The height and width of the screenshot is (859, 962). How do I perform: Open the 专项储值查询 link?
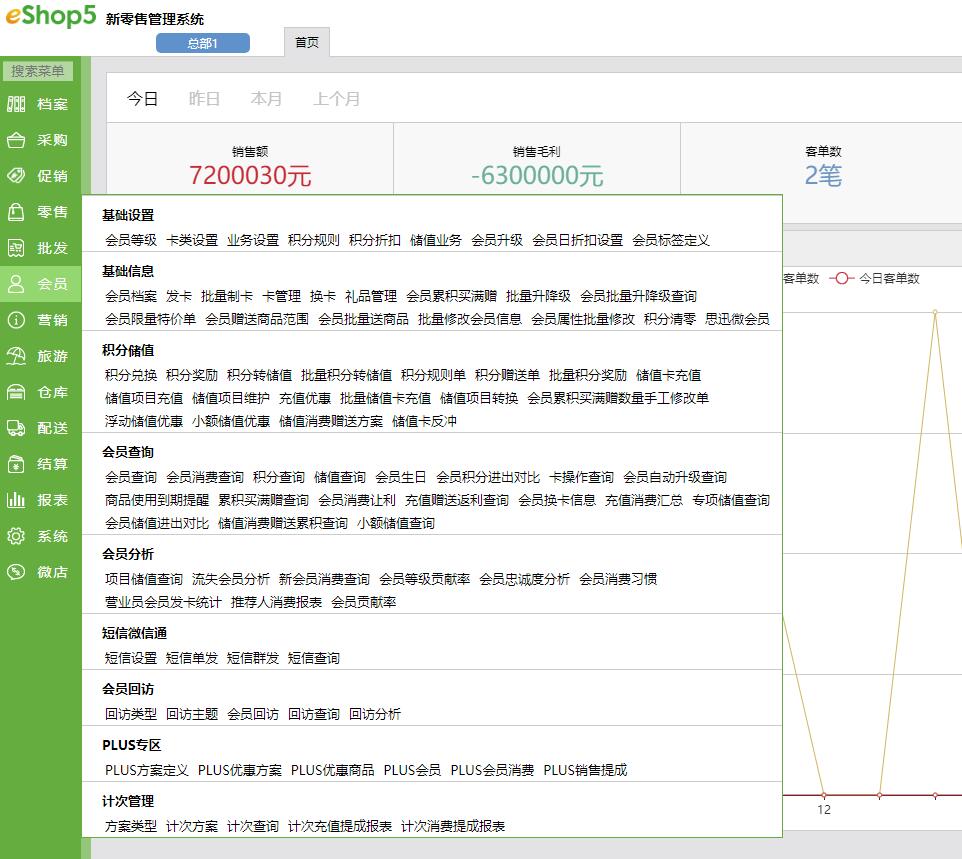[x=731, y=501]
